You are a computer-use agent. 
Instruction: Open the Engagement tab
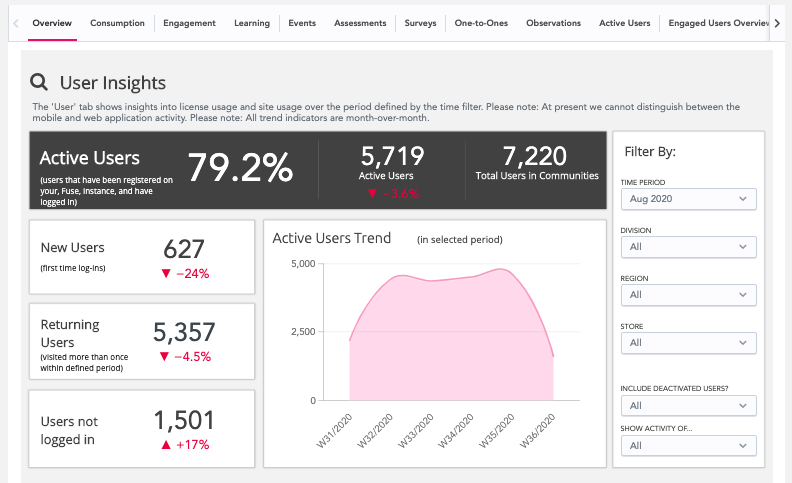[x=189, y=23]
